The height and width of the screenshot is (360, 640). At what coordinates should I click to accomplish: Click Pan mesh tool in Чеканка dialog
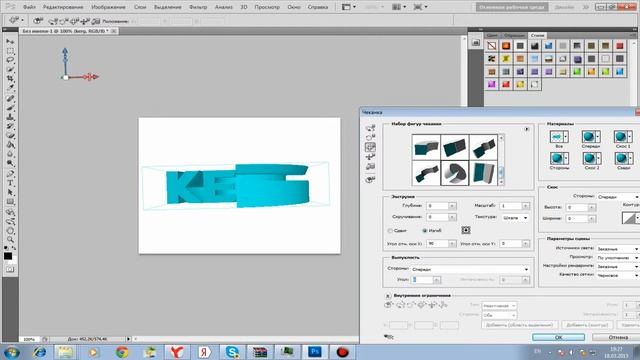pyautogui.click(x=370, y=147)
